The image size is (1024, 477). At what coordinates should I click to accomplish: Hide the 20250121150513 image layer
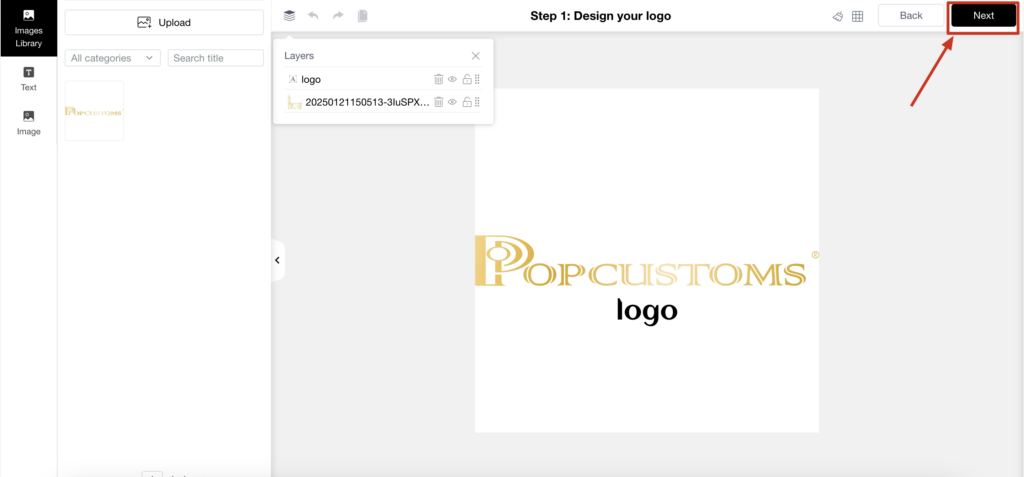[x=452, y=102]
